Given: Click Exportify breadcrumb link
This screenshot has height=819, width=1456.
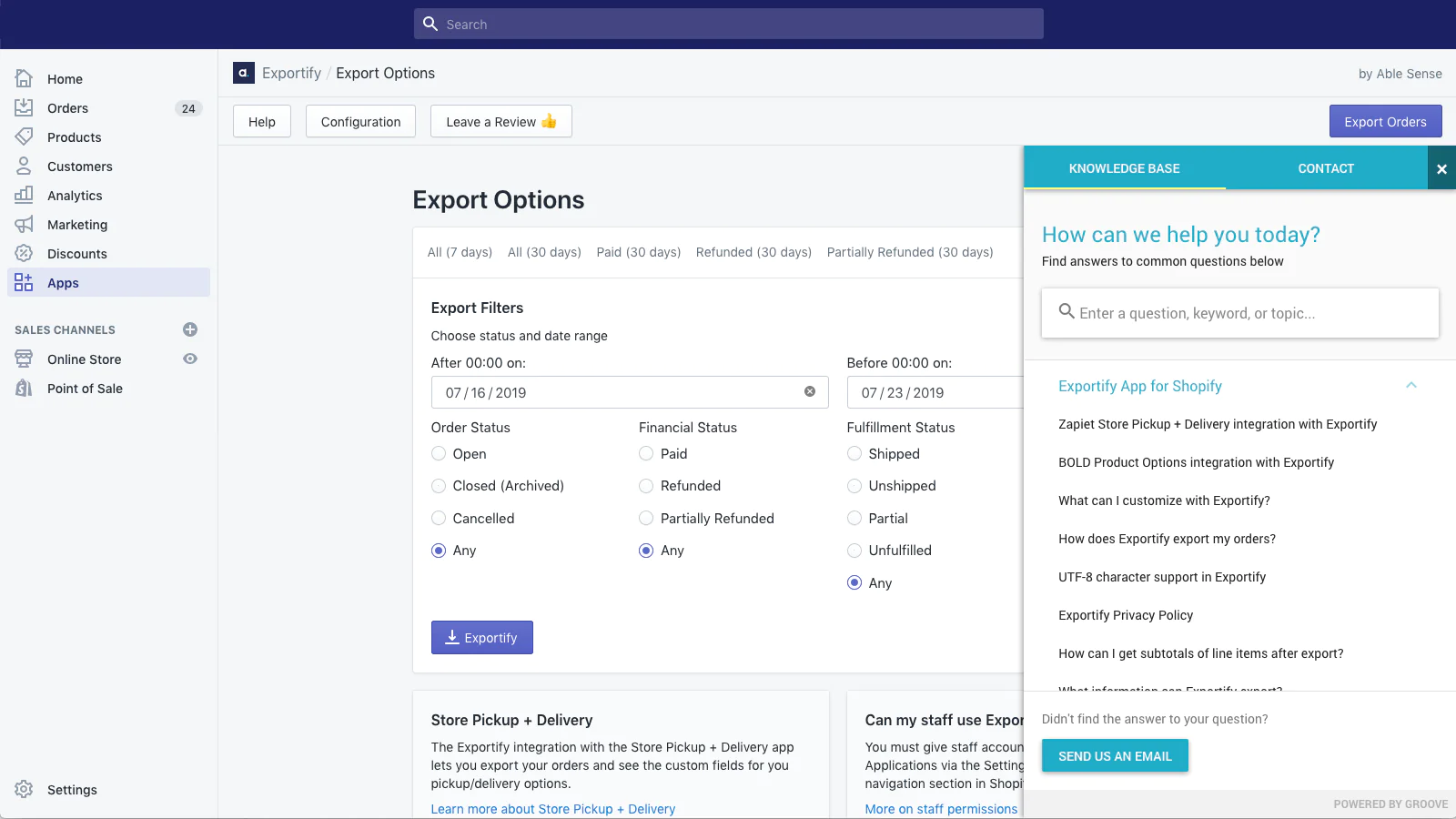Looking at the screenshot, I should (x=291, y=73).
